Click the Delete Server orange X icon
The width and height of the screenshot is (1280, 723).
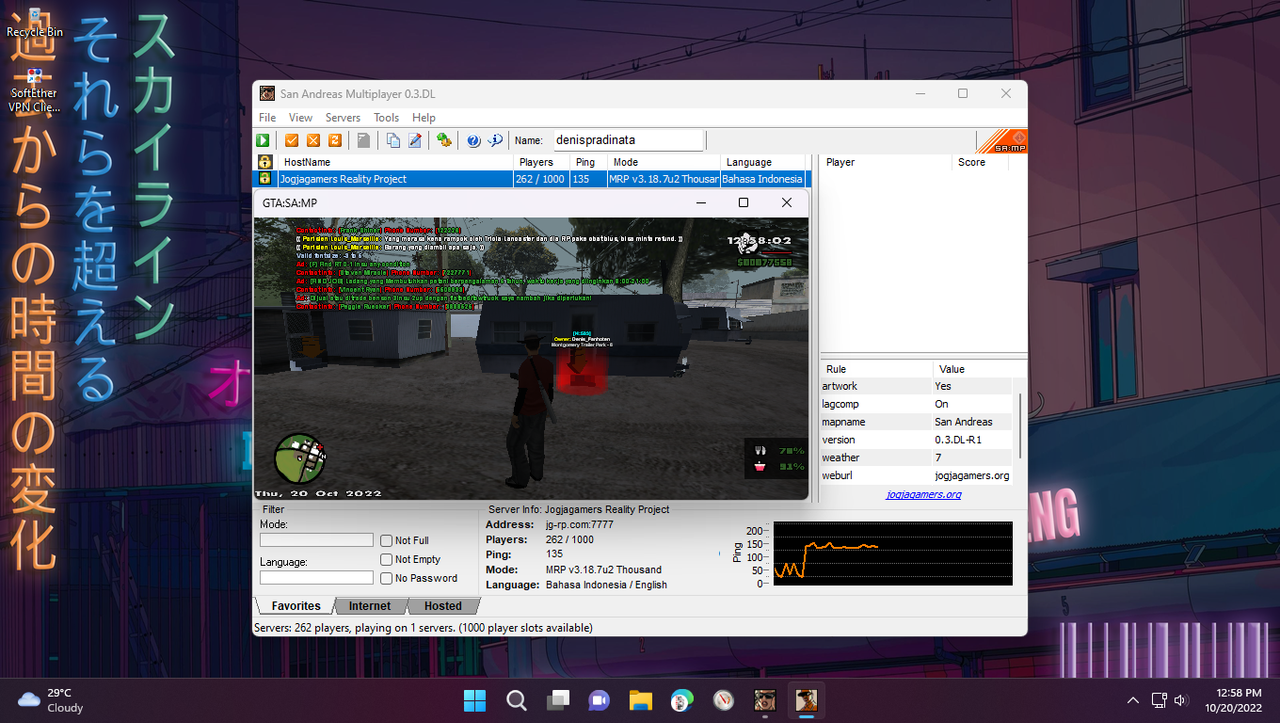(314, 141)
